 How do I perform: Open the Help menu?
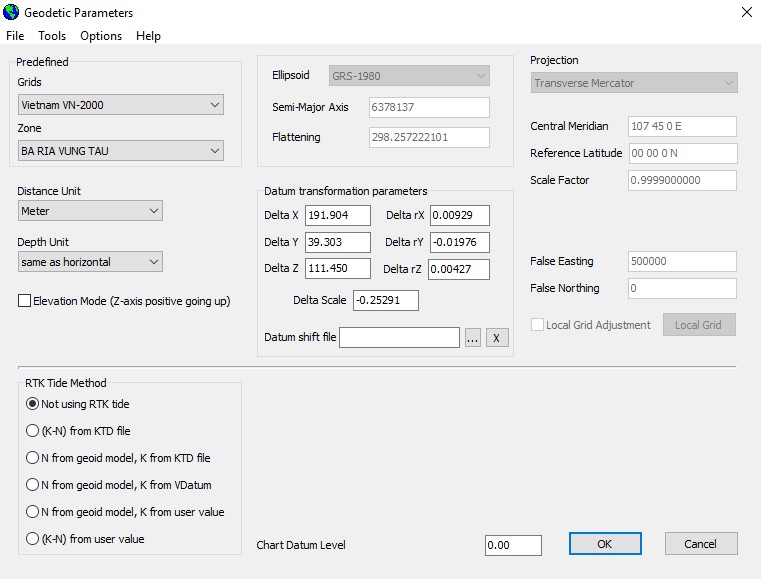tap(148, 36)
